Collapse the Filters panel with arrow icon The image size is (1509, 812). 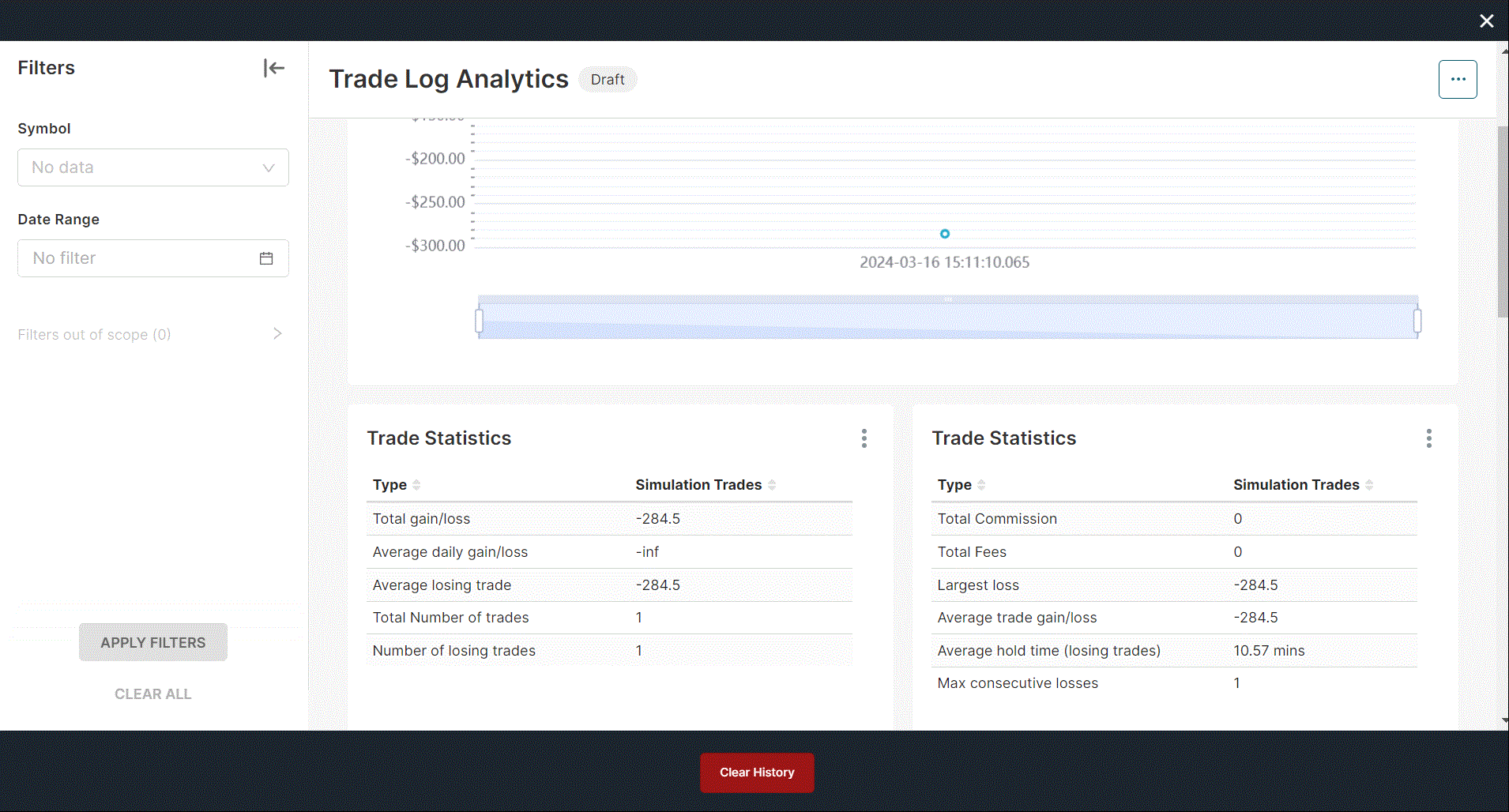(273, 68)
